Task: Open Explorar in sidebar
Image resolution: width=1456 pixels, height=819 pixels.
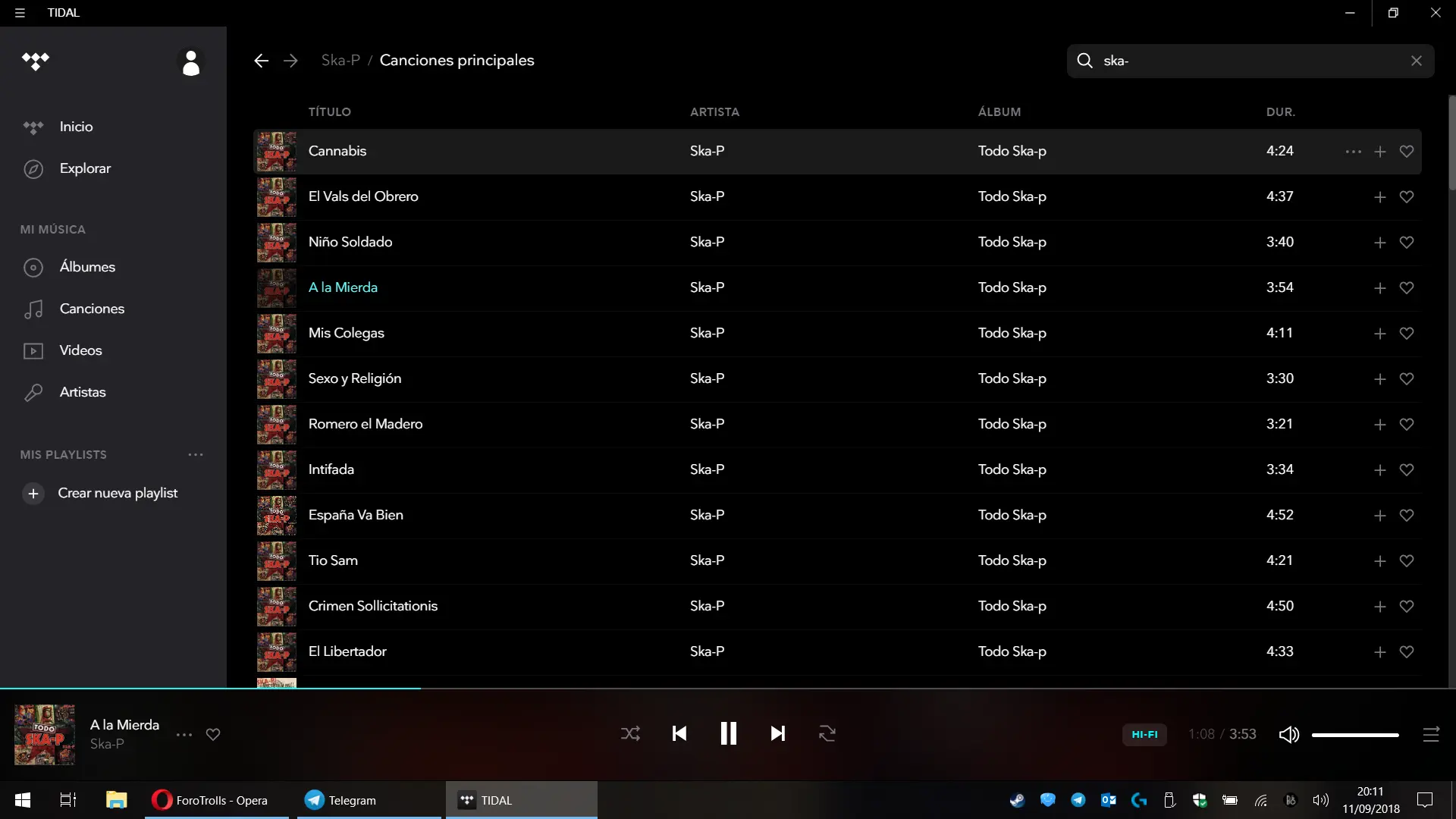Action: (85, 168)
